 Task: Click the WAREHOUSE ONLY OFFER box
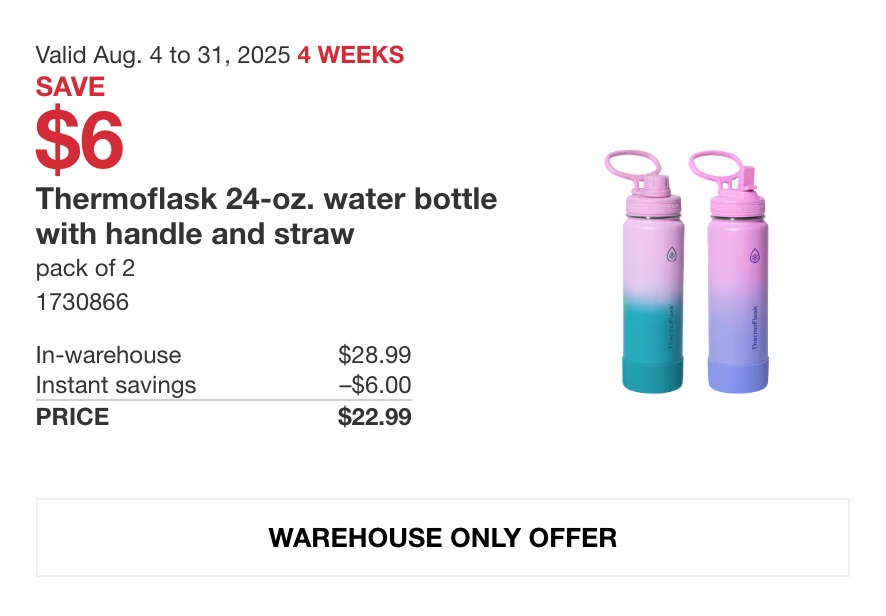442,537
